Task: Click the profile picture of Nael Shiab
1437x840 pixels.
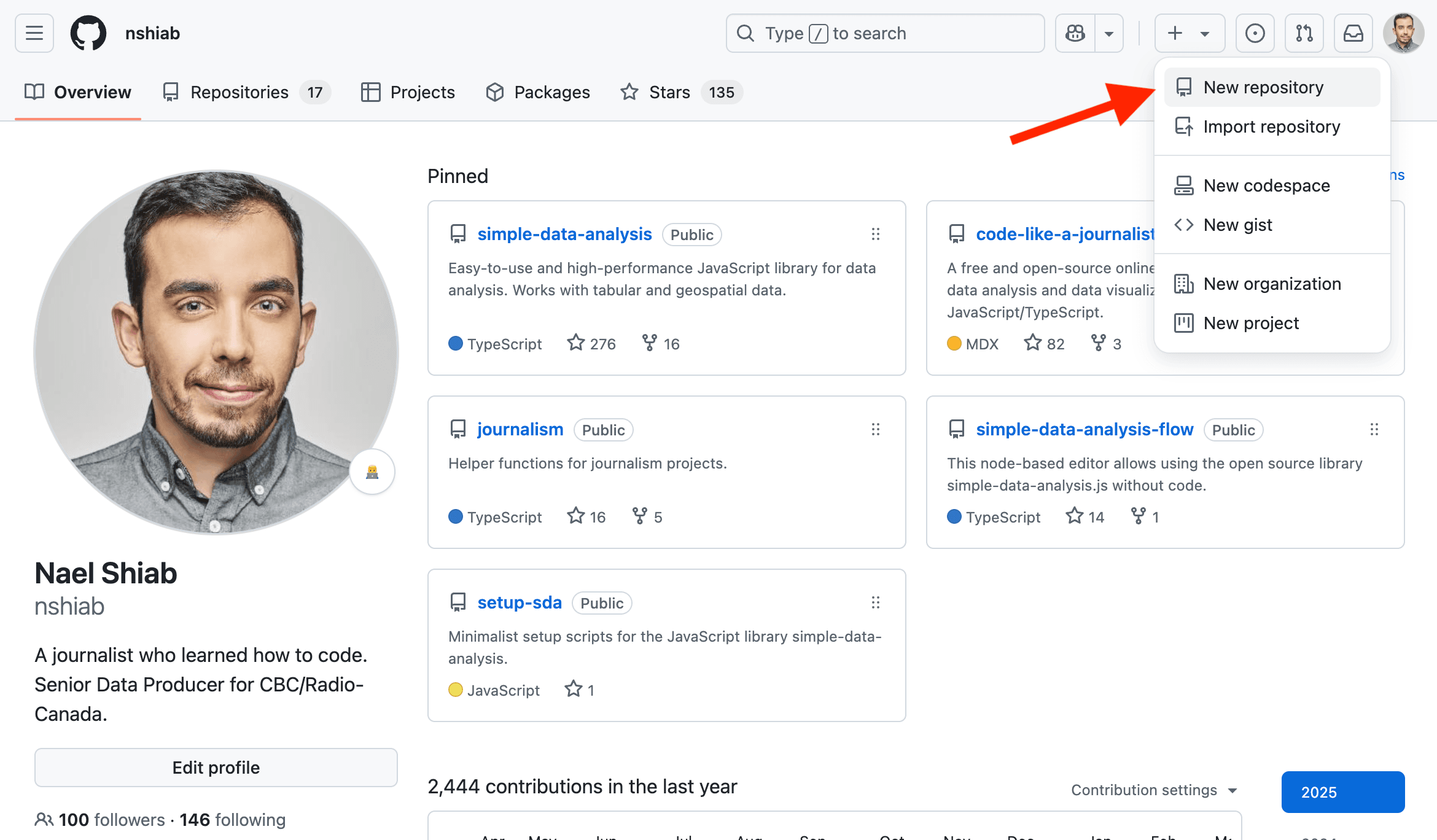Action: (x=216, y=352)
